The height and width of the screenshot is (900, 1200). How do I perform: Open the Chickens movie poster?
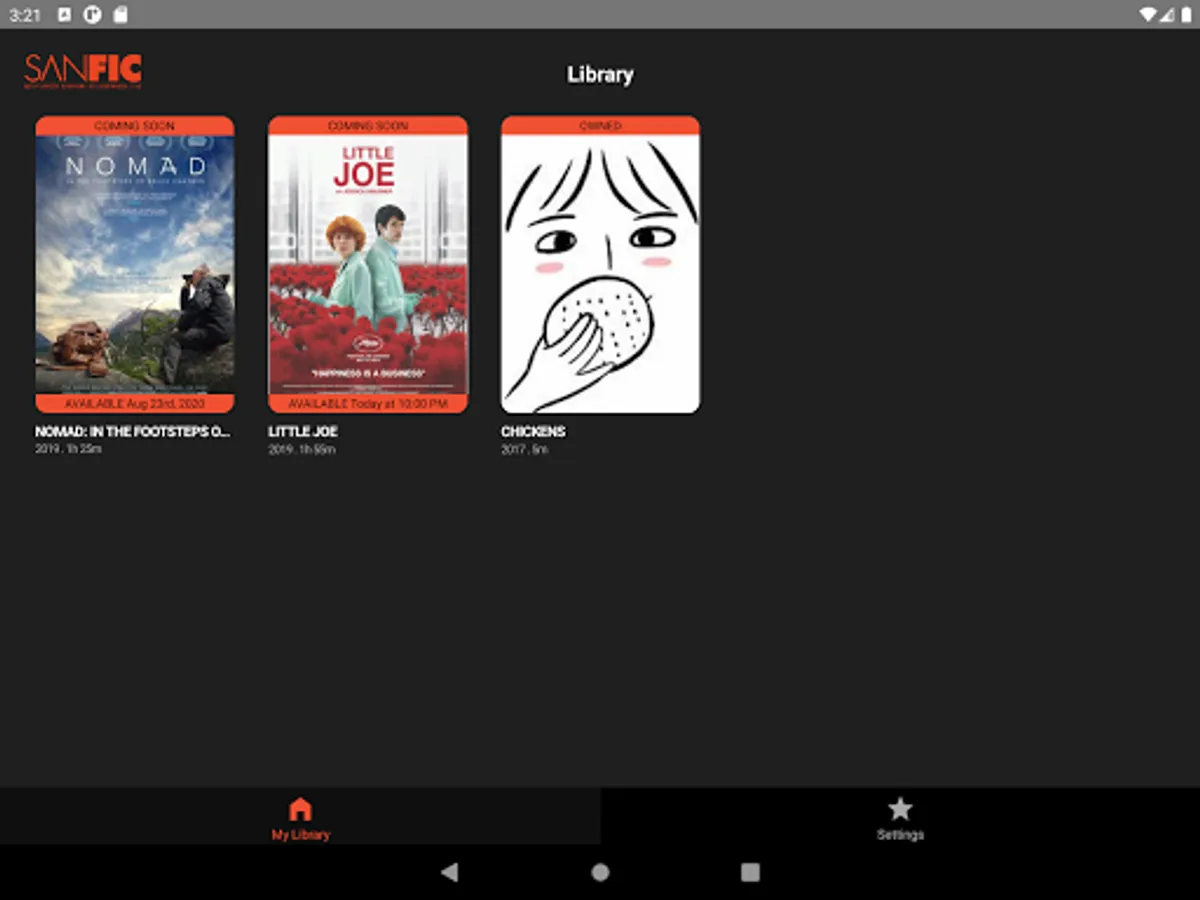point(600,265)
